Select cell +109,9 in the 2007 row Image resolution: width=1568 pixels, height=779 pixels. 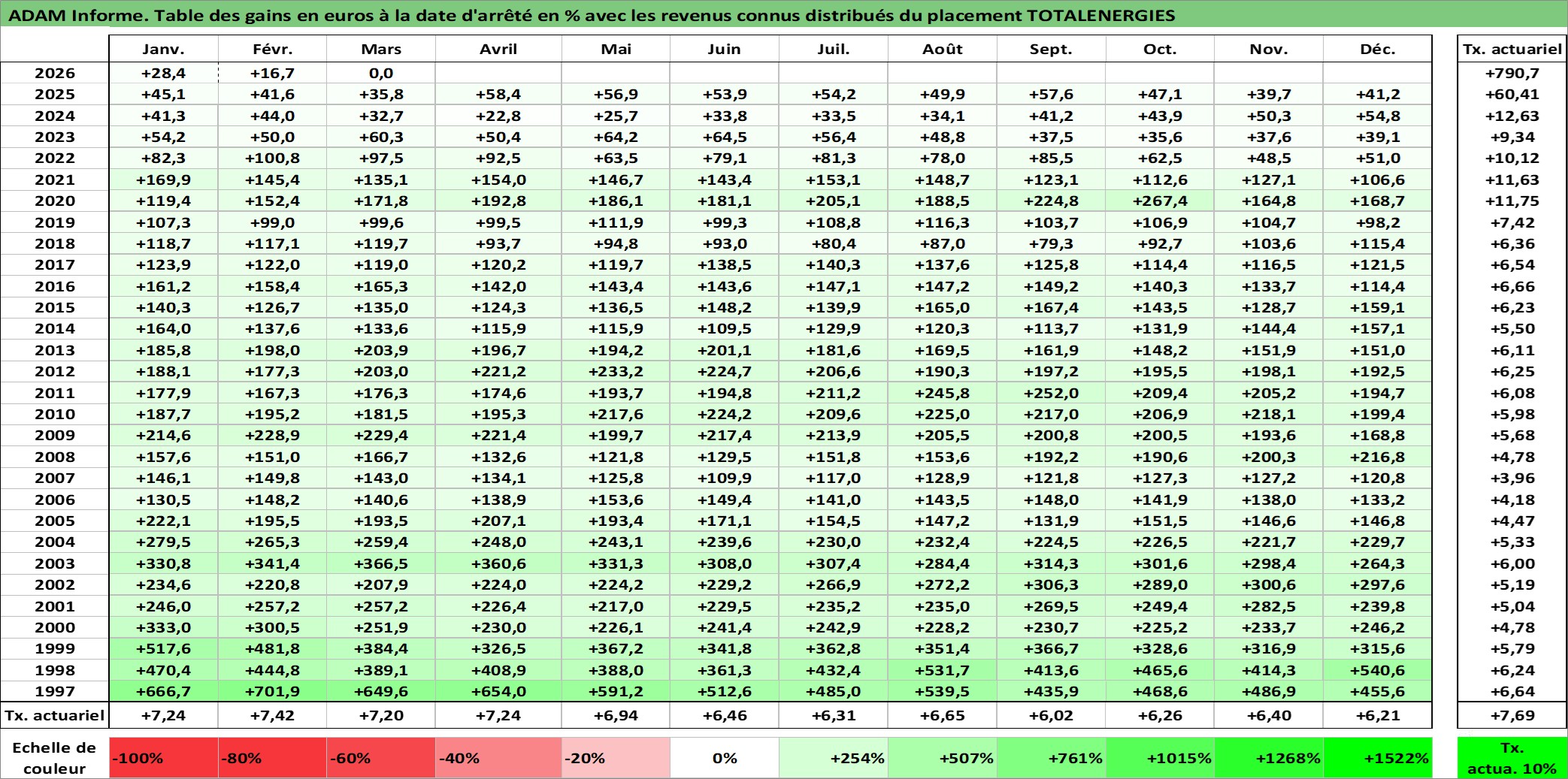(x=725, y=478)
